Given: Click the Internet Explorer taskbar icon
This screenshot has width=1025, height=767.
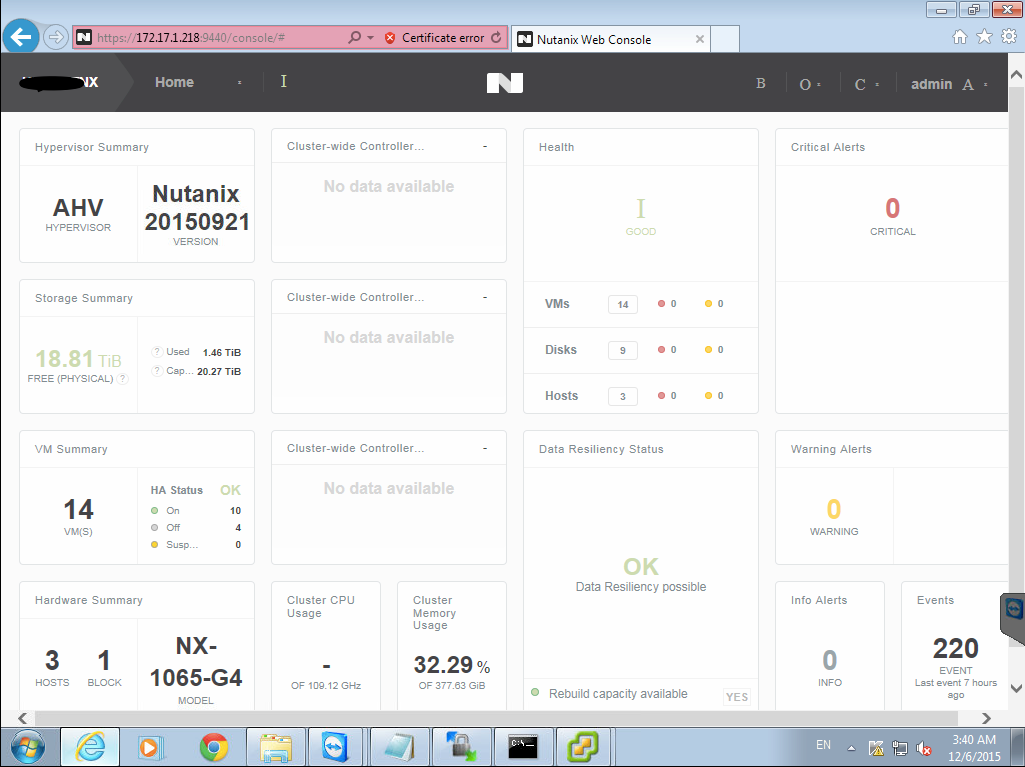Looking at the screenshot, I should [x=90, y=747].
